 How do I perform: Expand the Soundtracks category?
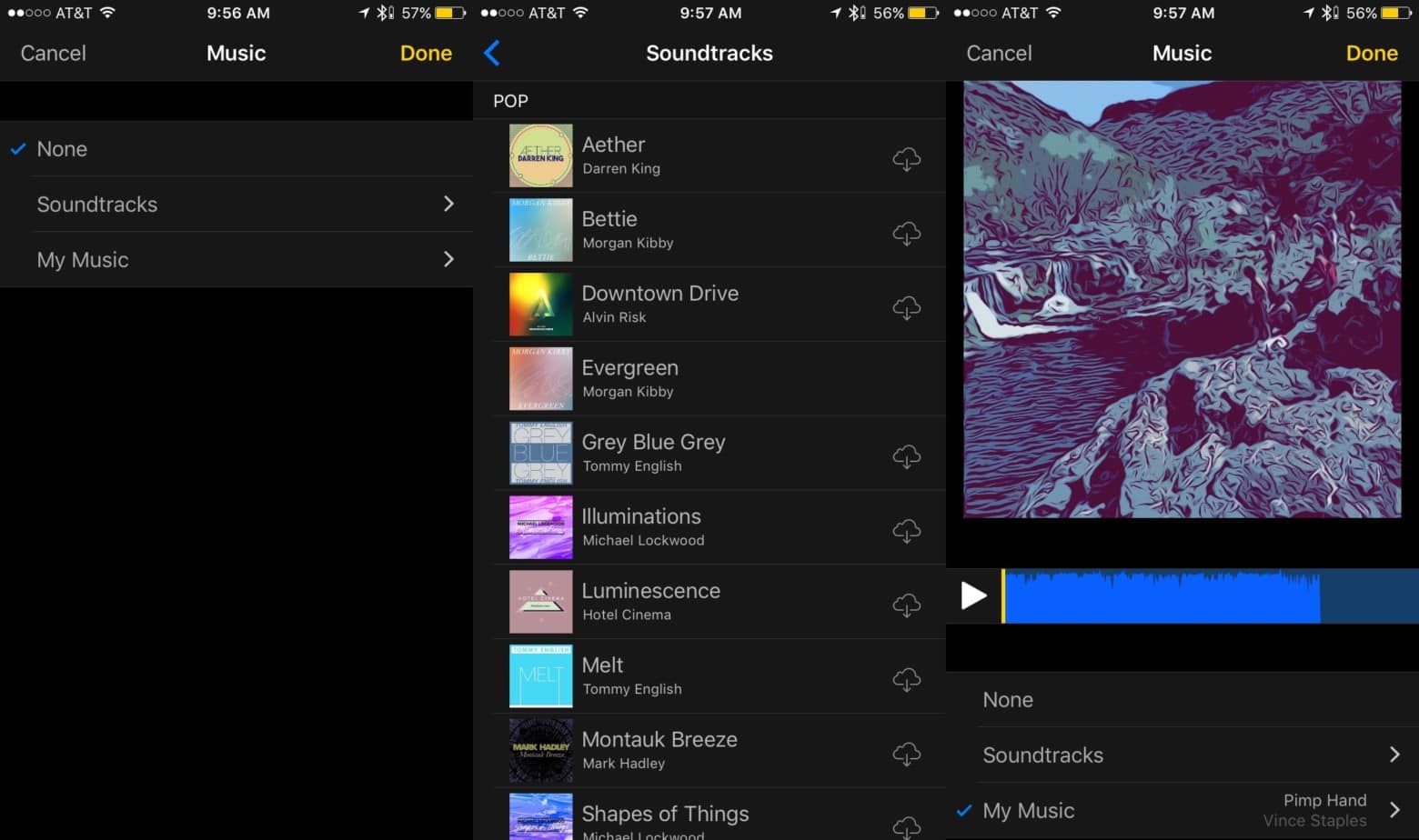(96, 204)
